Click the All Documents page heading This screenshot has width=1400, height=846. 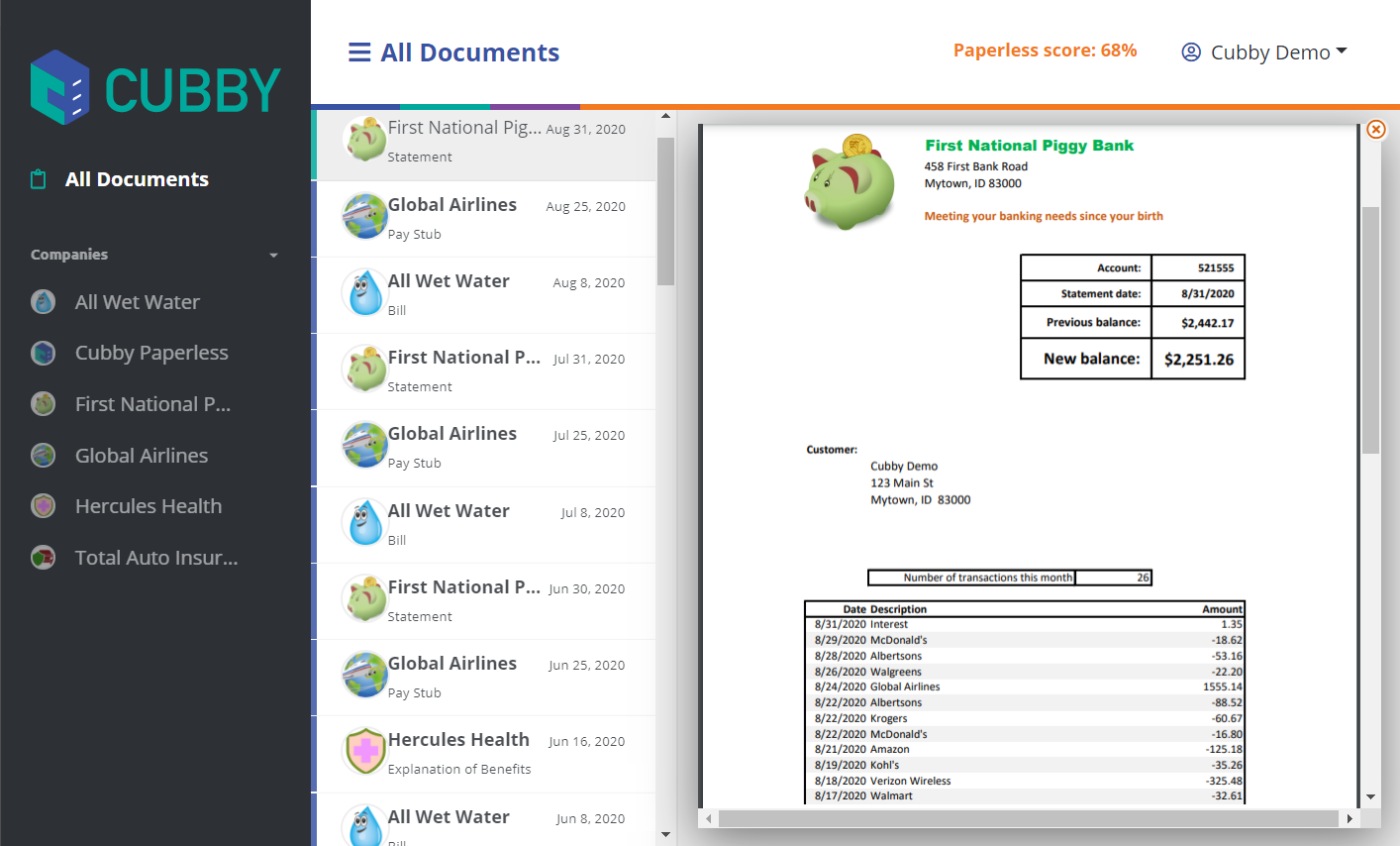click(470, 53)
